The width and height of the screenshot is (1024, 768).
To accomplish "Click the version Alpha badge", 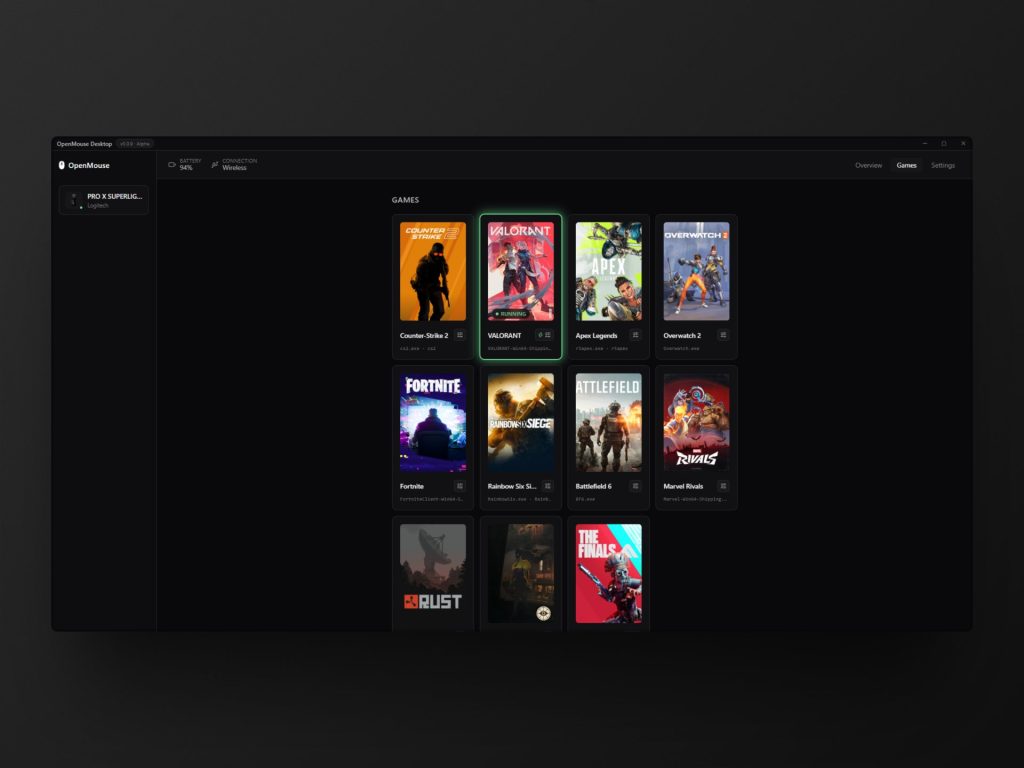I will [135, 144].
